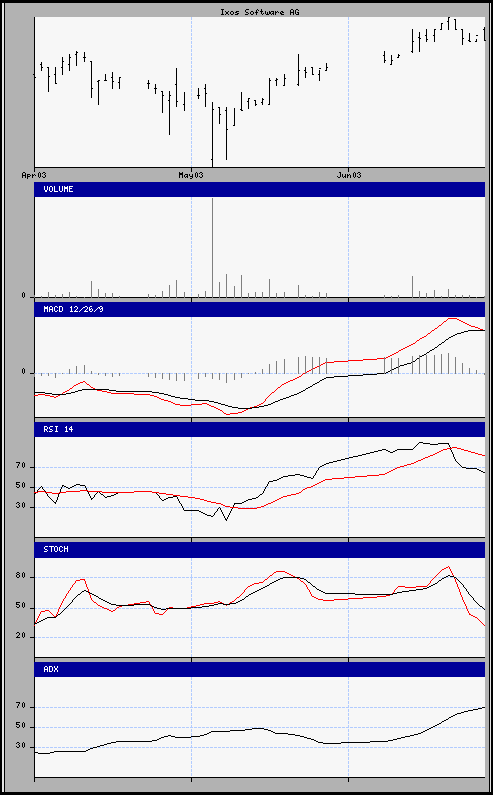Click the tallest volume spike bar in early May

click(213, 247)
